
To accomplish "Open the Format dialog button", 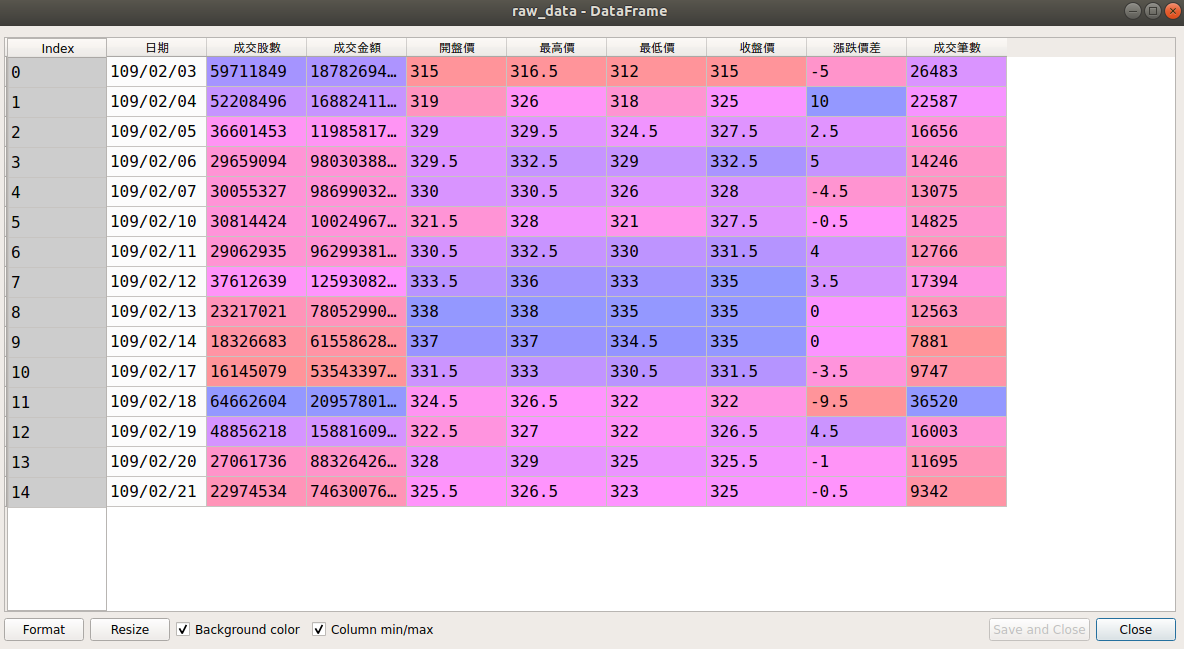I will 44,629.
